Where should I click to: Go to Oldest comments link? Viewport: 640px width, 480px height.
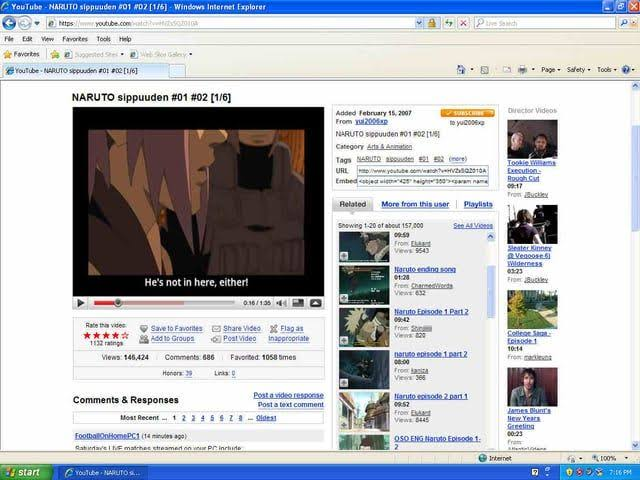tap(266, 418)
